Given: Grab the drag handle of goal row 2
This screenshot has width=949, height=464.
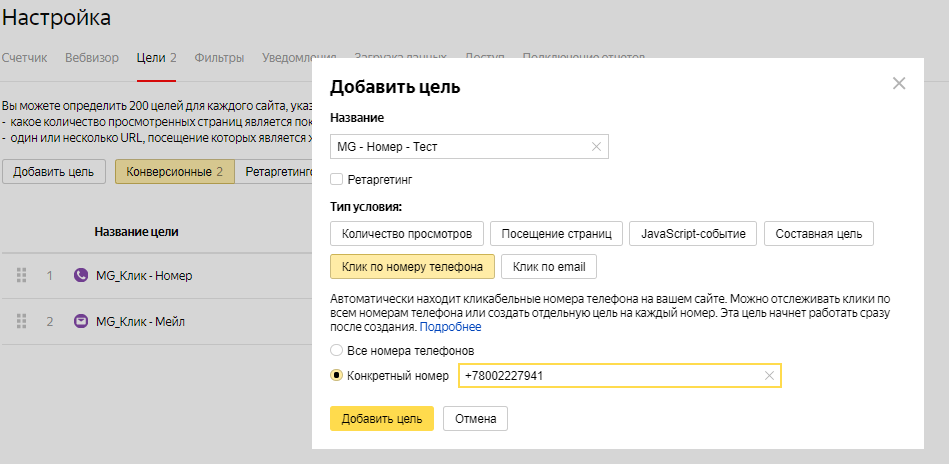Looking at the screenshot, I should point(22,322).
